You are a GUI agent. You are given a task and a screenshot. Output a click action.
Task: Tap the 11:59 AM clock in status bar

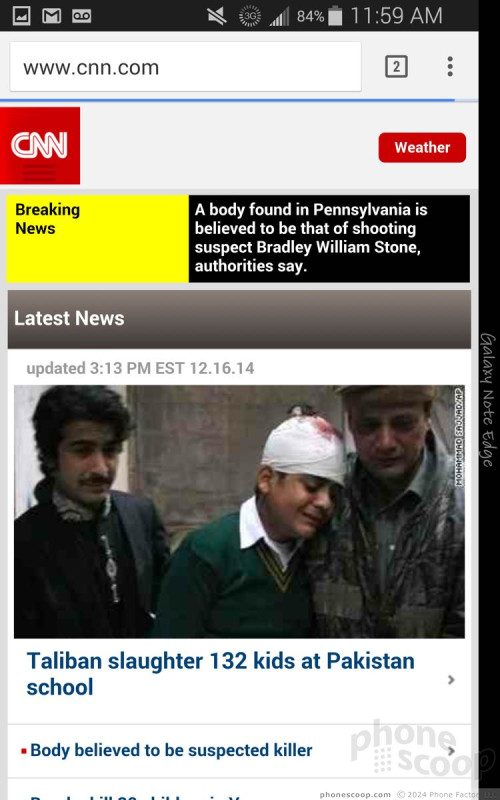[396, 16]
